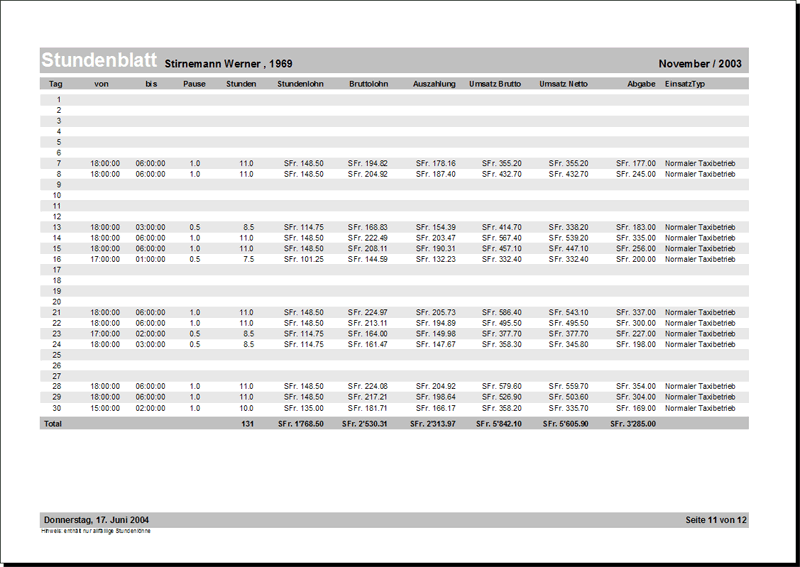Select total Abgabe SFr. 3'285.00
This screenshot has height=567, width=800.
(x=633, y=424)
